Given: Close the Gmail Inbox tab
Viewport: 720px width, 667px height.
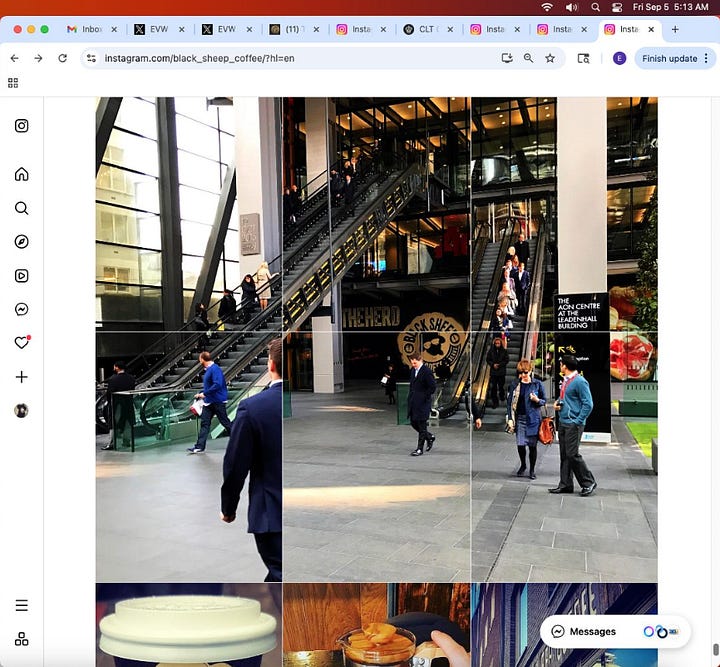Looking at the screenshot, I should (x=114, y=29).
